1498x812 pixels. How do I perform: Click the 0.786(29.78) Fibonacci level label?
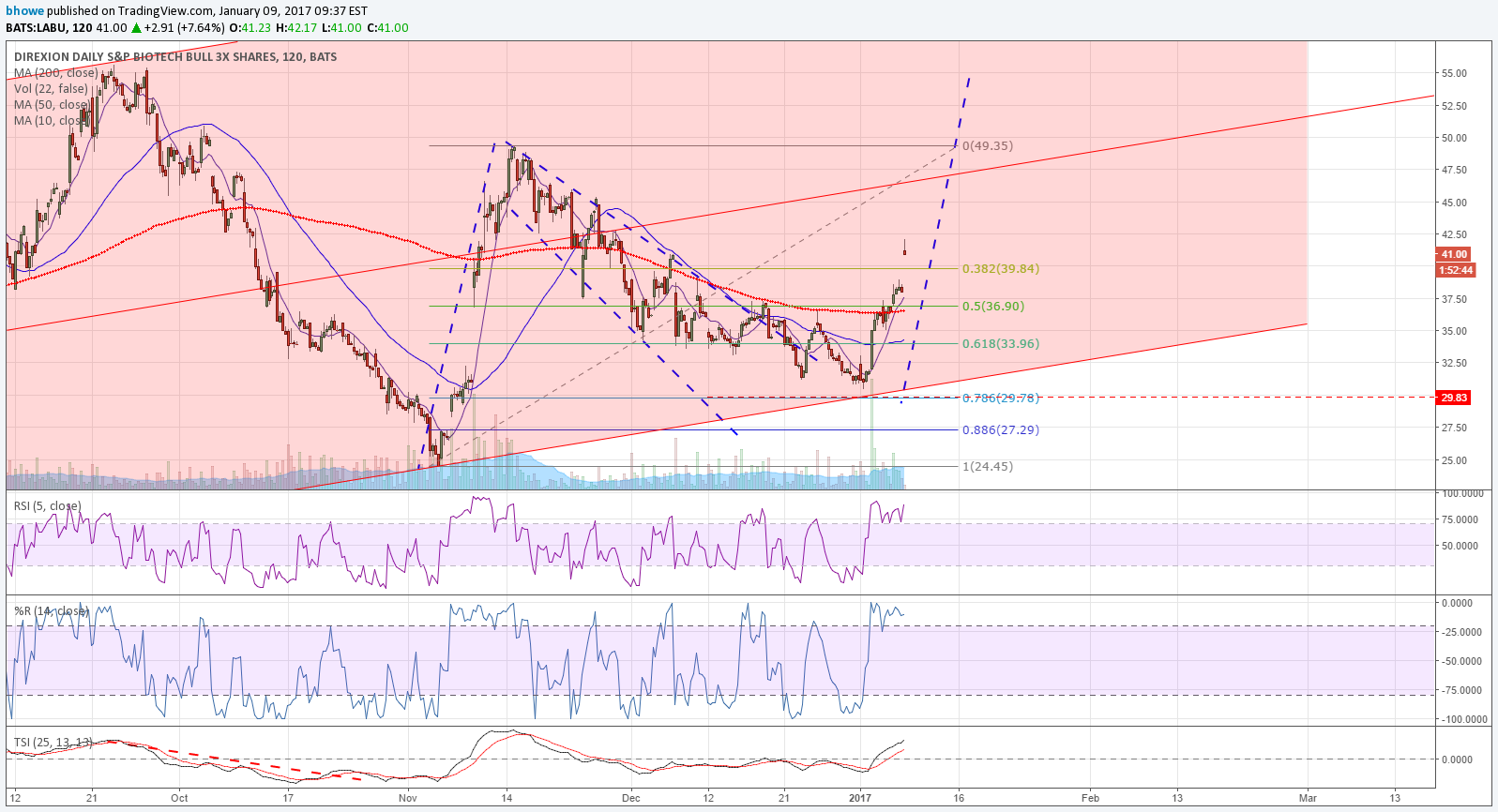tap(1001, 398)
